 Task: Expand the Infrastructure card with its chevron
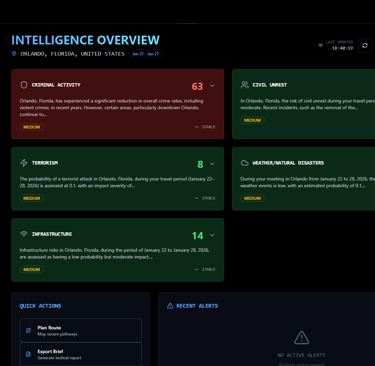tap(212, 235)
